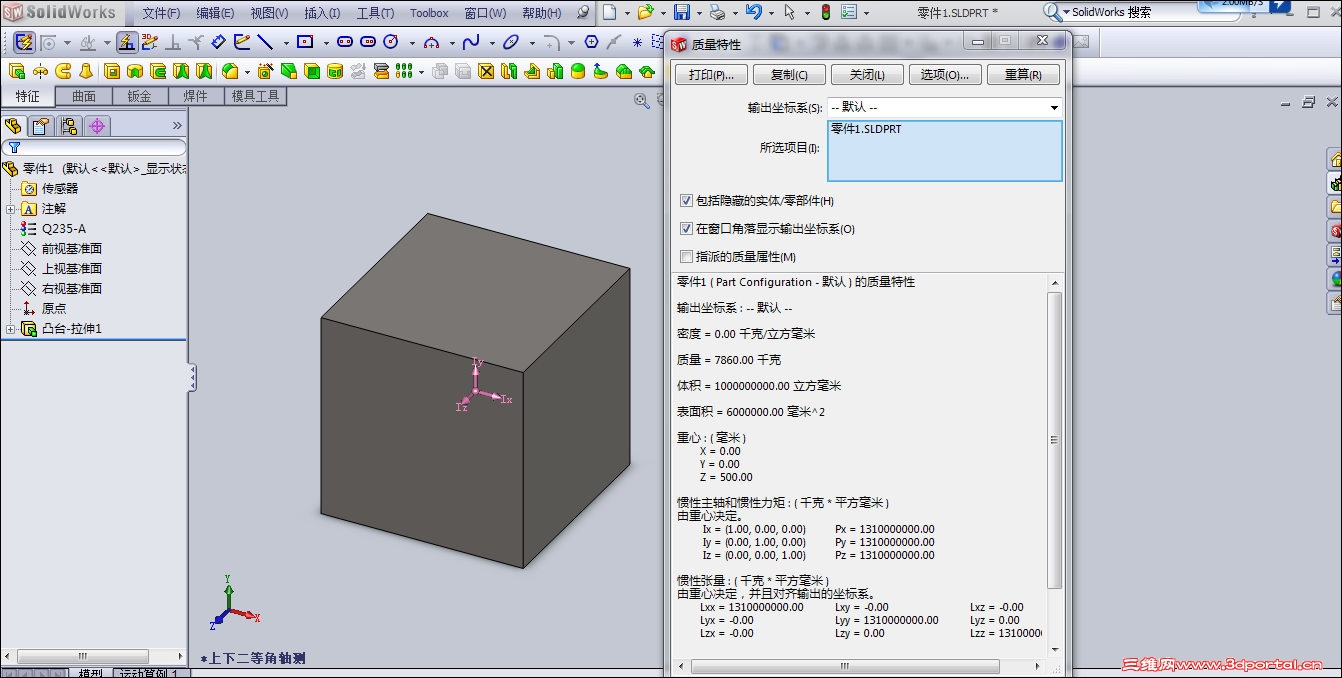Open the 工具(T) menu
The image size is (1342, 678).
376,13
